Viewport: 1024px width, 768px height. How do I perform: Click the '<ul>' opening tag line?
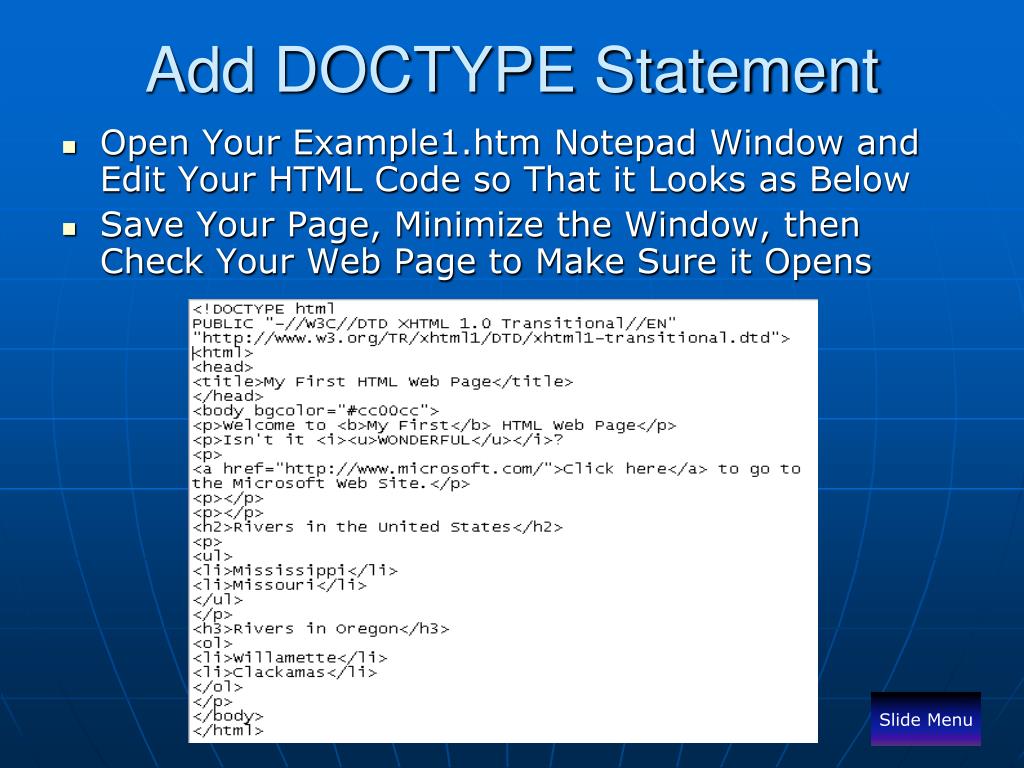[212, 556]
